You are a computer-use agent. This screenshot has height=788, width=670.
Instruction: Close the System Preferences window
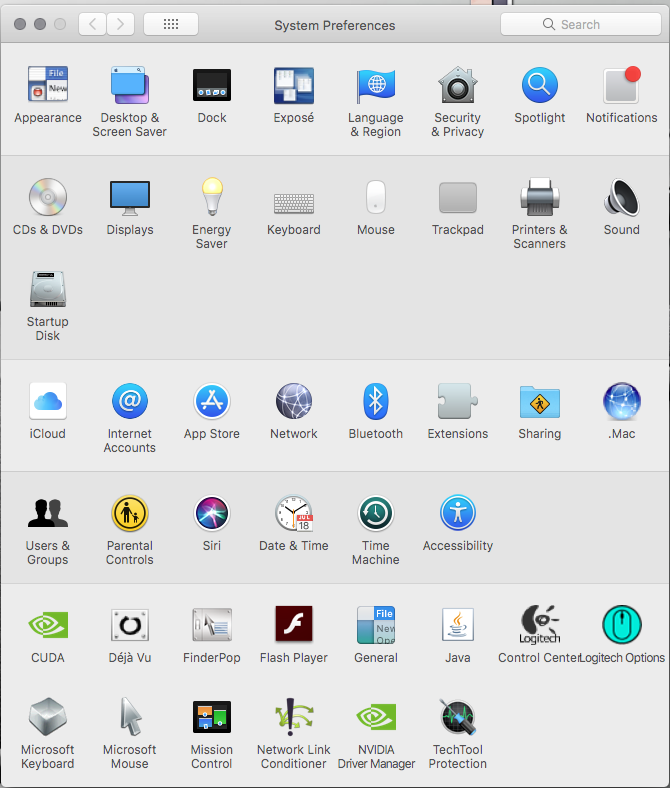click(20, 24)
